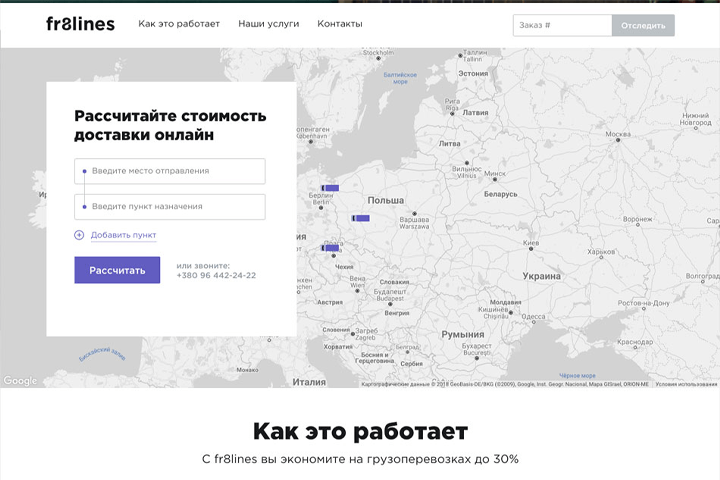Select the truck marker near Berlin
Image resolution: width=720 pixels, height=480 pixels.
click(330, 188)
